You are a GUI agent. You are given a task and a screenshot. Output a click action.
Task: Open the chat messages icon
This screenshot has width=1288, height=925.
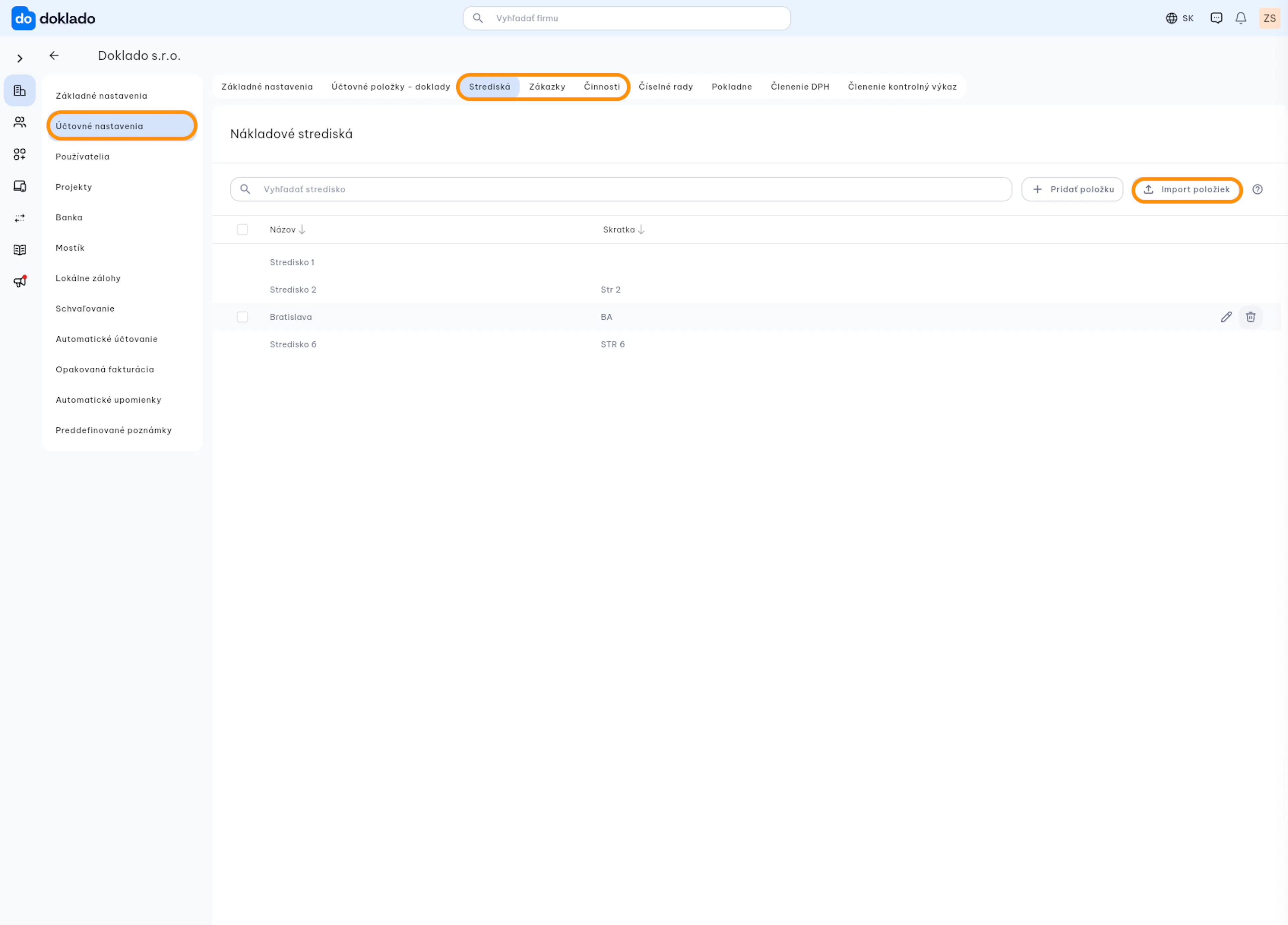click(1216, 18)
